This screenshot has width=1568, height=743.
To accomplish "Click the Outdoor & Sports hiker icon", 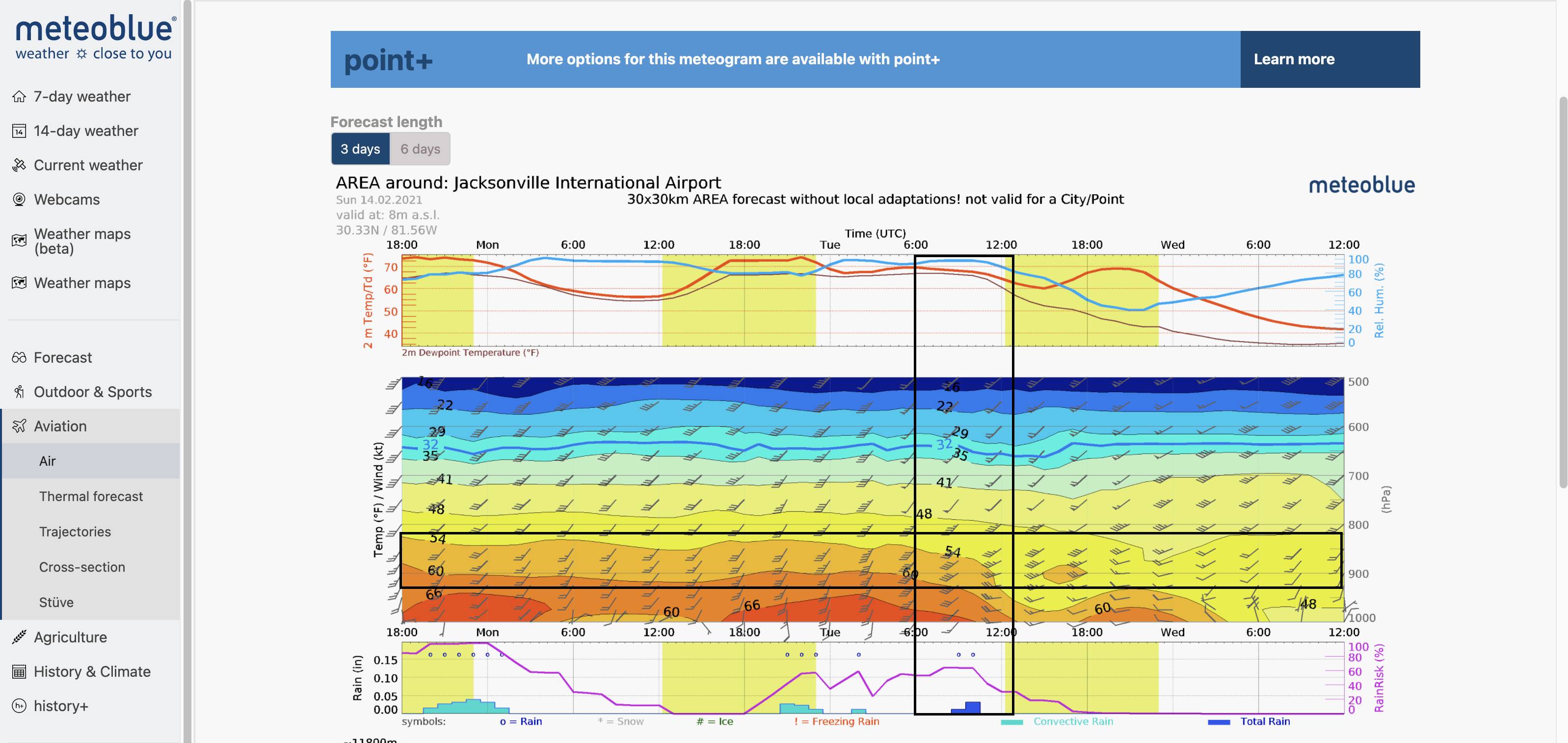I will [x=19, y=392].
